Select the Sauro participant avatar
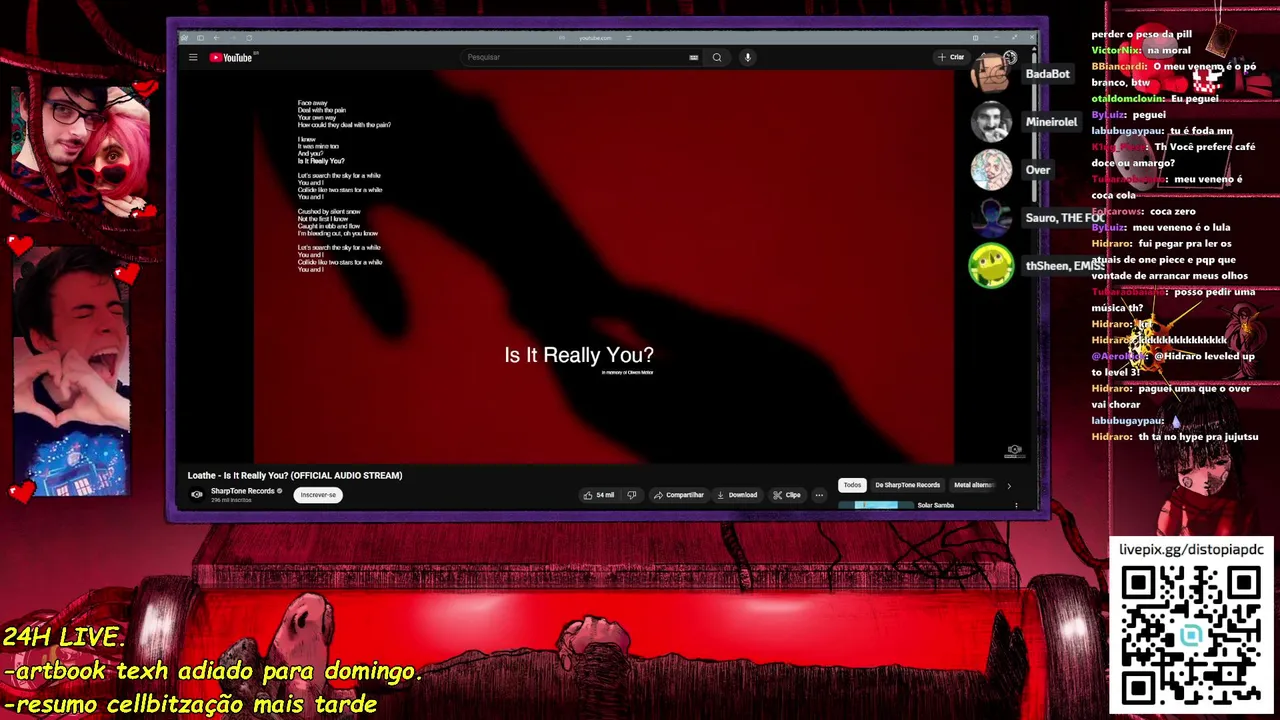 (991, 218)
